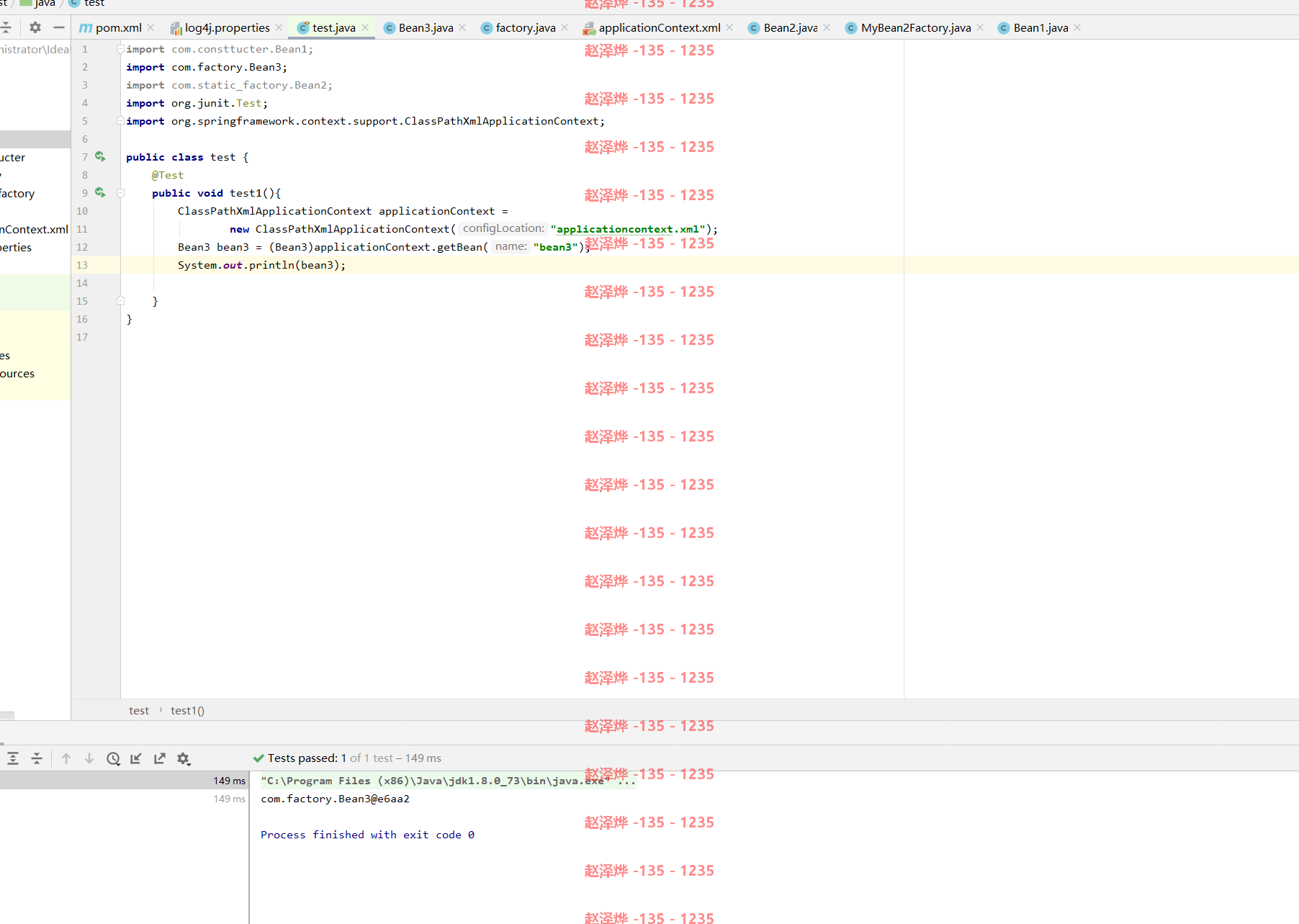Export test results icon
The width and height of the screenshot is (1299, 924).
pos(160,758)
